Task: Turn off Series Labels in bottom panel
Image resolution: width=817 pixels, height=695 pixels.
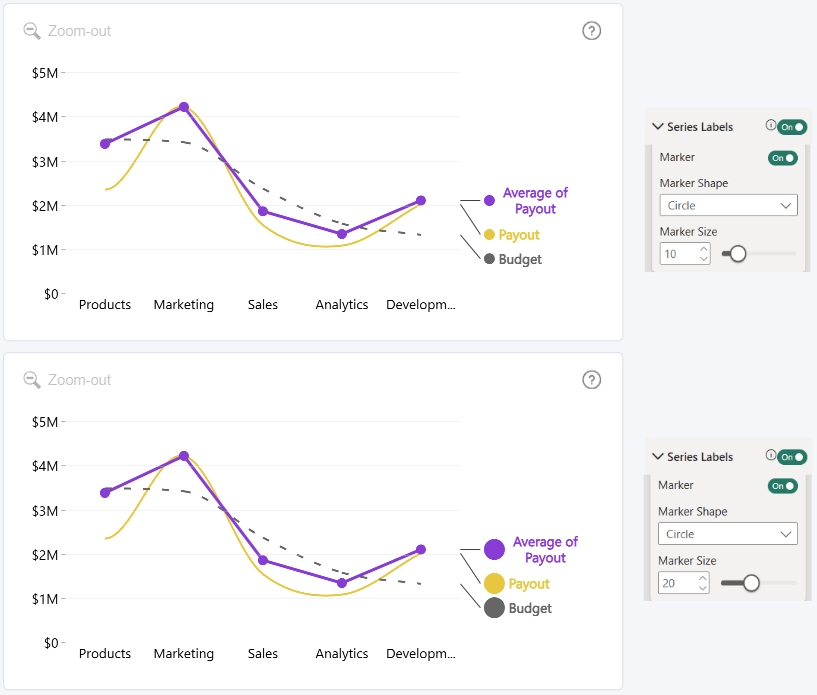Action: click(x=792, y=457)
